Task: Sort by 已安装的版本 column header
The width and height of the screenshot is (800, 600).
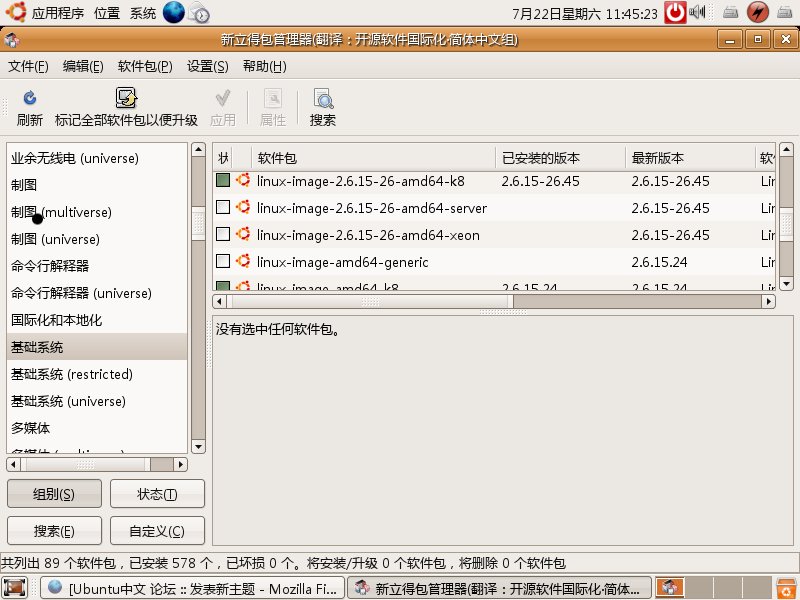Action: click(560, 158)
